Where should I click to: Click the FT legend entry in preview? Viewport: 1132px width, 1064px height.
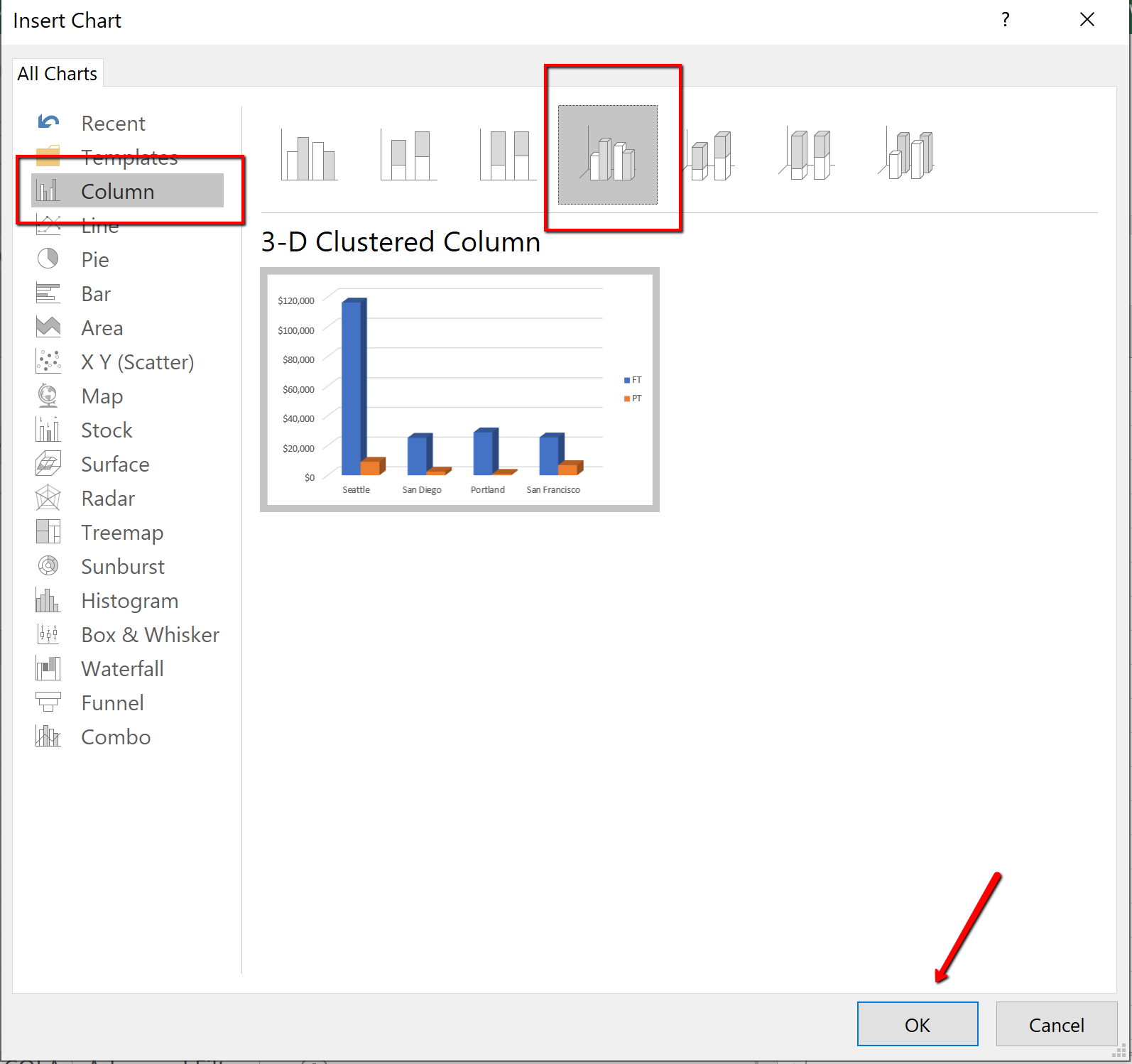pyautogui.click(x=633, y=380)
